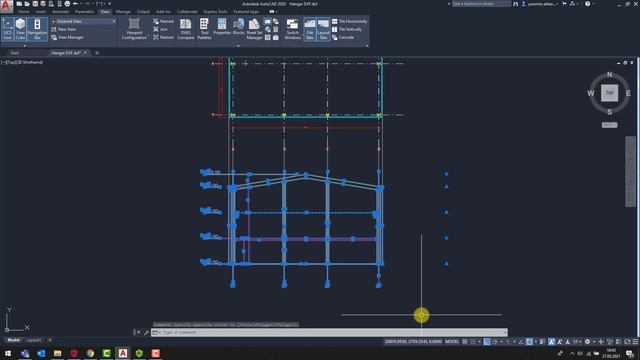Click Restore viewports button
Viewport: 640px width, 360px height.
pos(163,37)
